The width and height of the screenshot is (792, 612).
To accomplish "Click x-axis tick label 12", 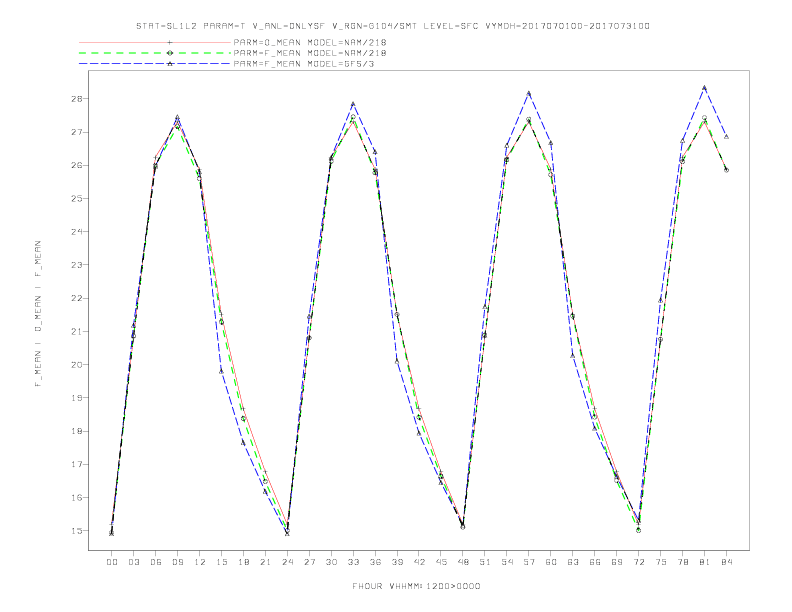I will (200, 562).
